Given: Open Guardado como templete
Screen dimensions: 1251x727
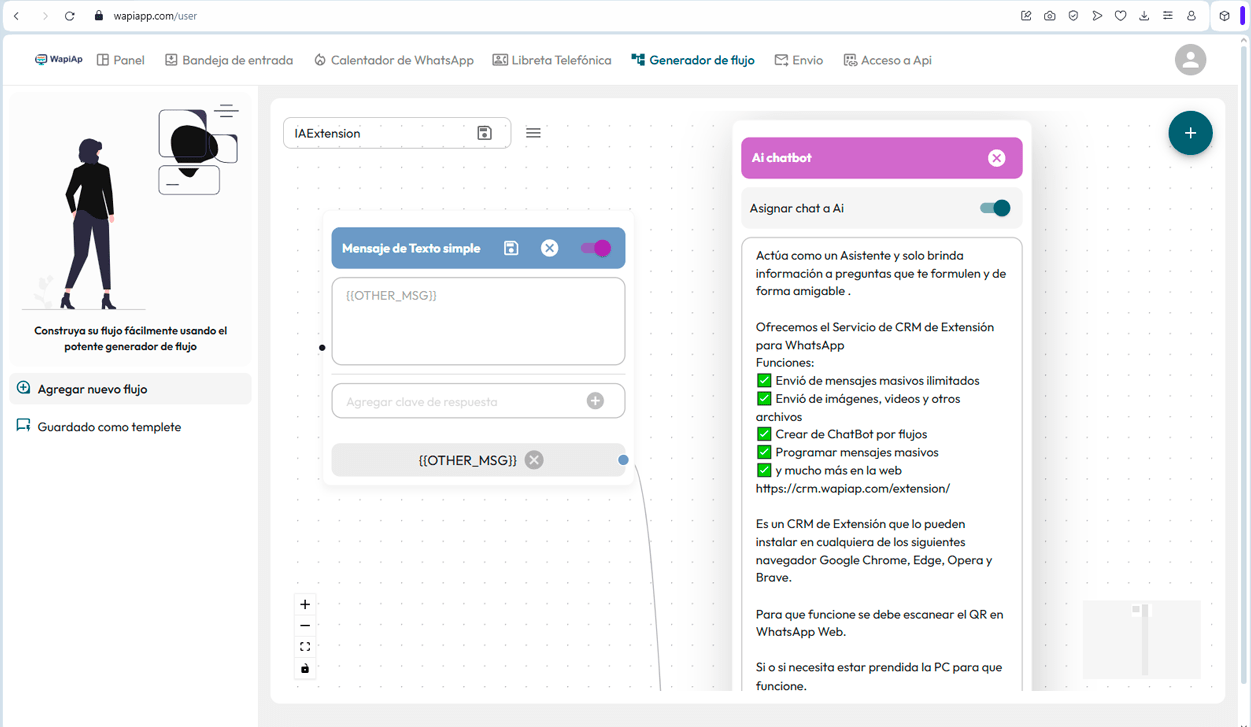Looking at the screenshot, I should pyautogui.click(x=109, y=427).
